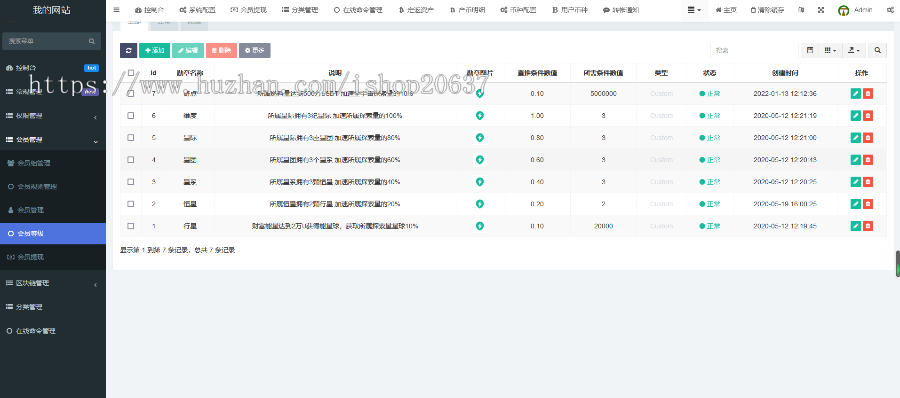This screenshot has height=398, width=900.
Task: Open the settings gears icon at top right
Action: tap(890, 10)
